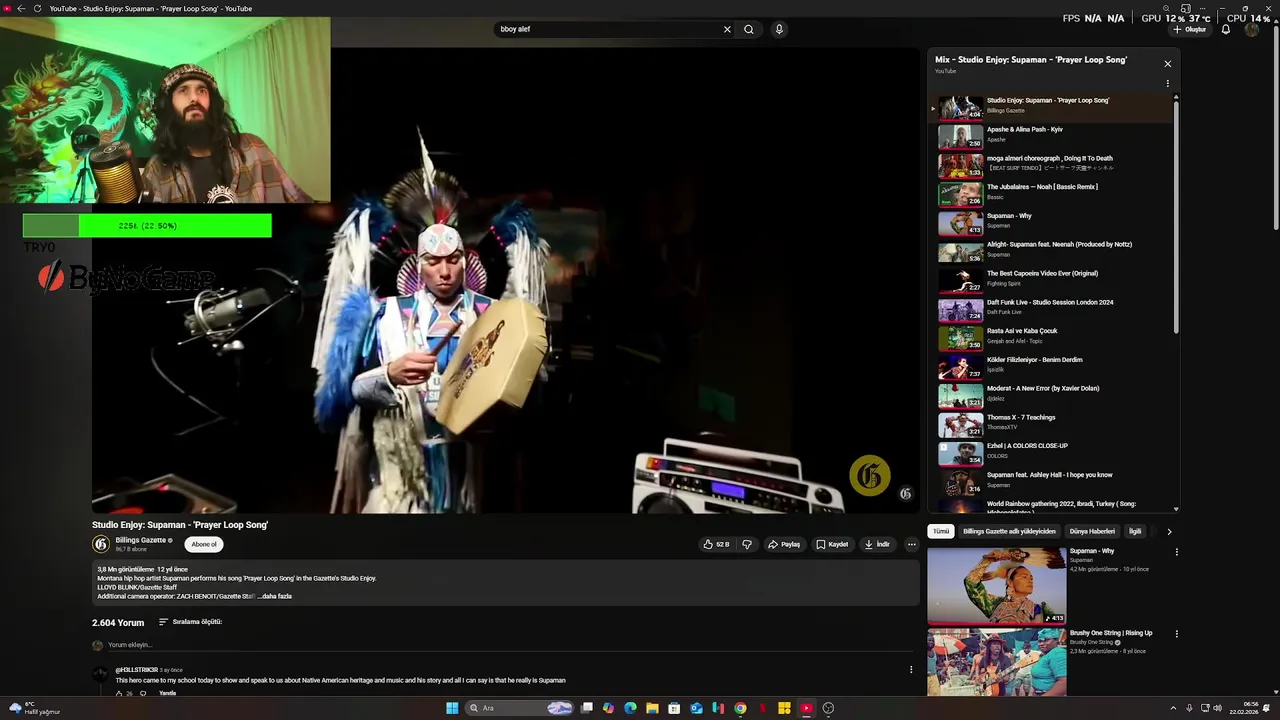Open the account avatar menu

coord(1252,30)
